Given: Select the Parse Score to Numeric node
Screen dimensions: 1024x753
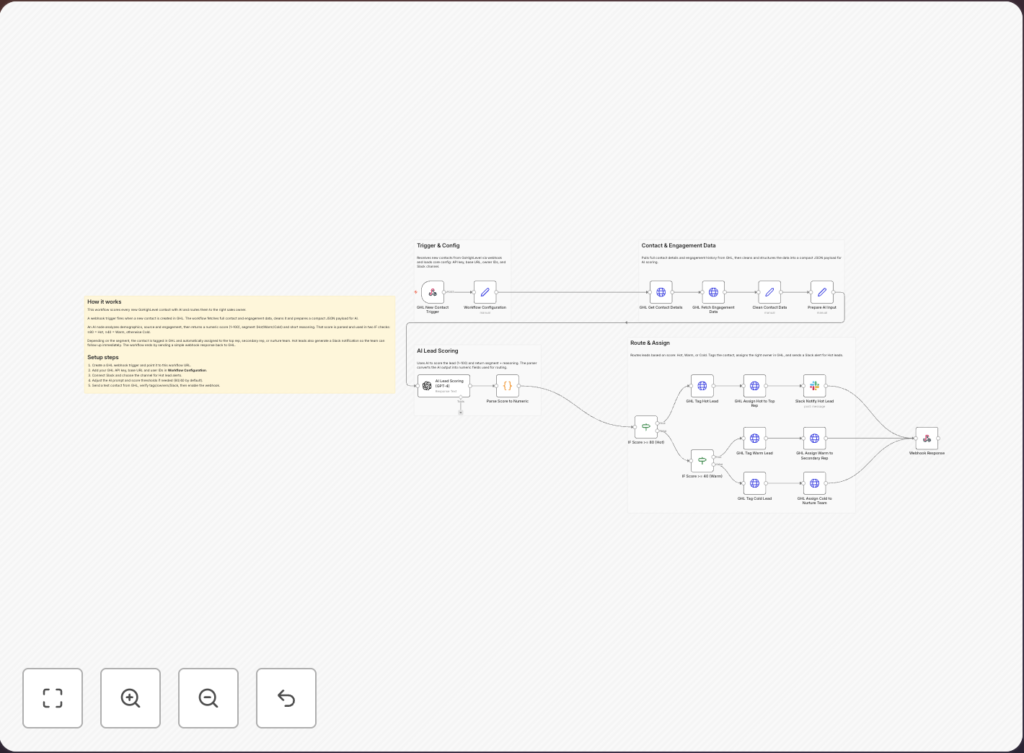Looking at the screenshot, I should [x=507, y=385].
